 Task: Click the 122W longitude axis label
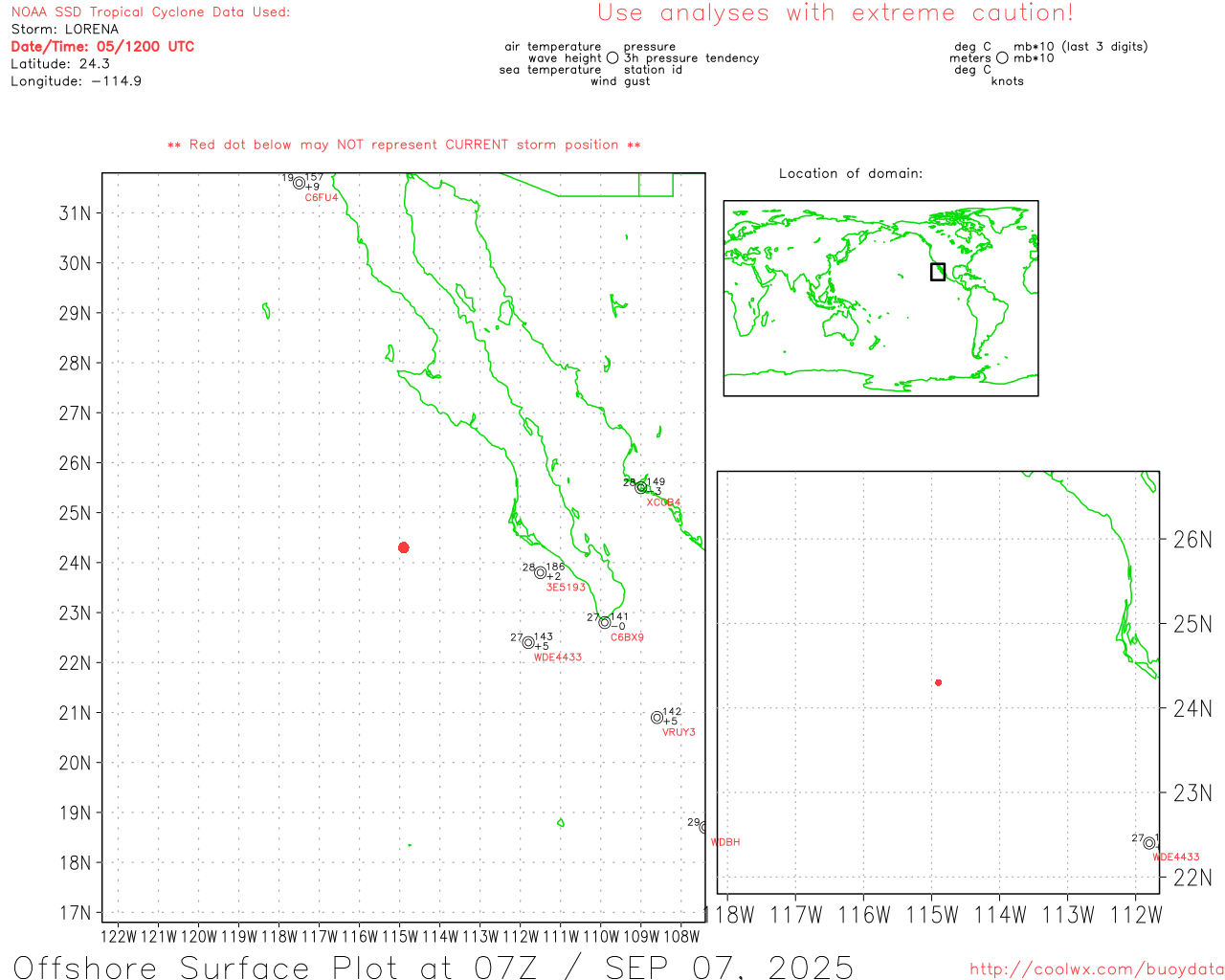pos(119,936)
